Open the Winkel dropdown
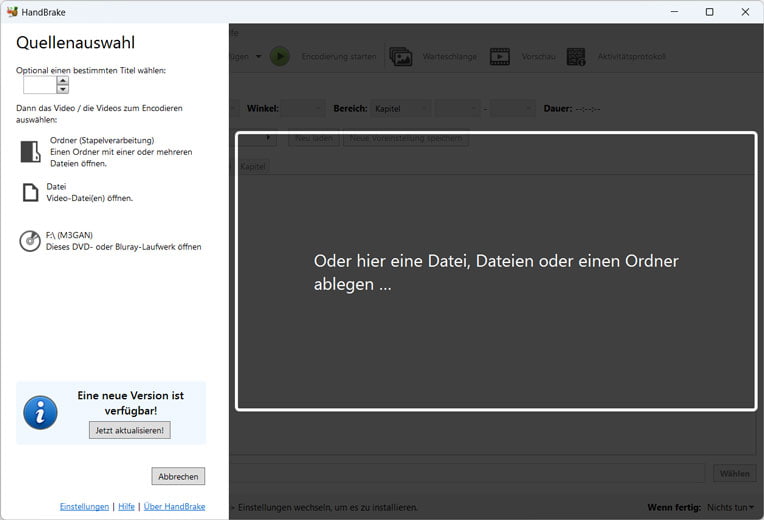764x520 pixels. (303, 108)
